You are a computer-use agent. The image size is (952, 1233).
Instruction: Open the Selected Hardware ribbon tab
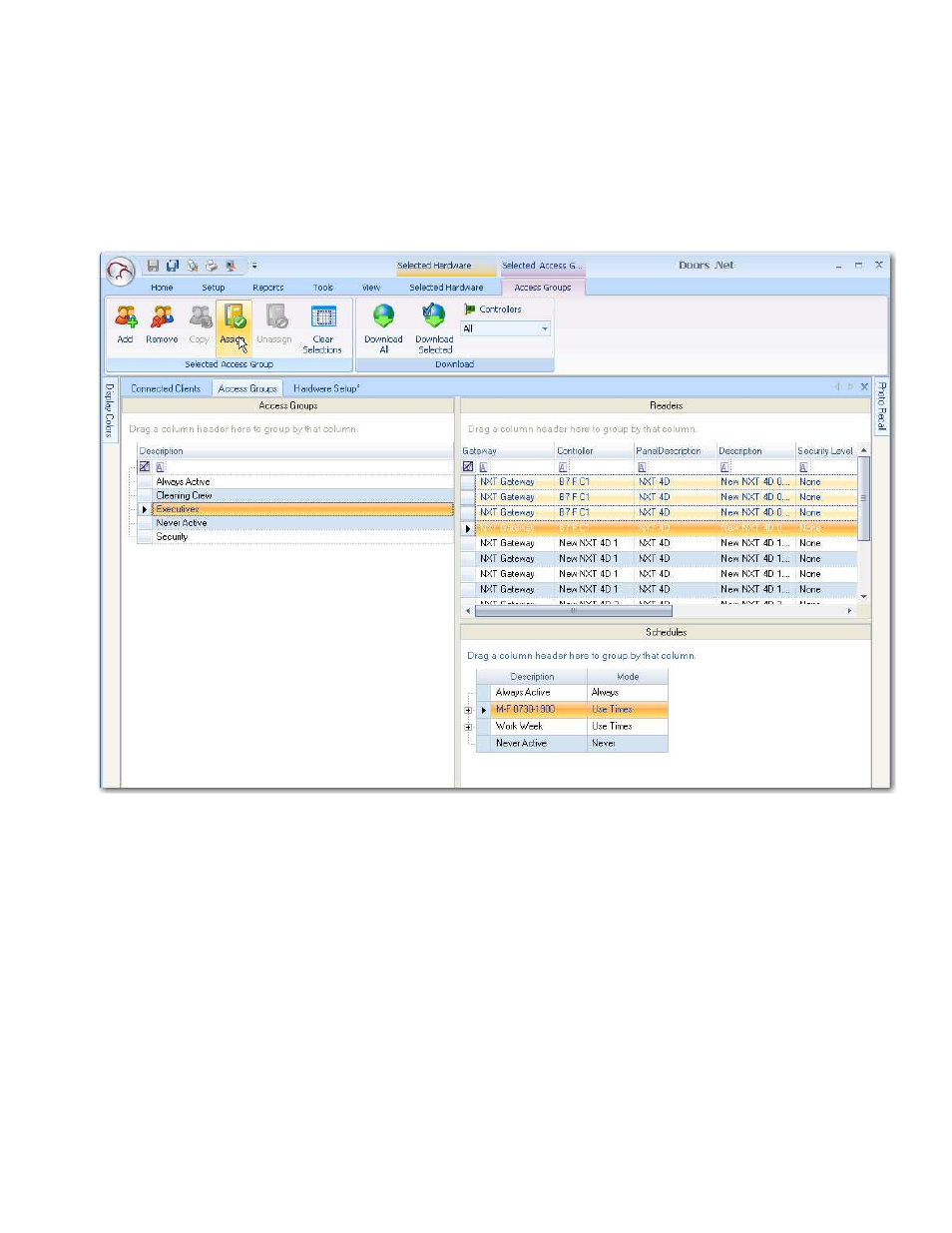point(446,288)
